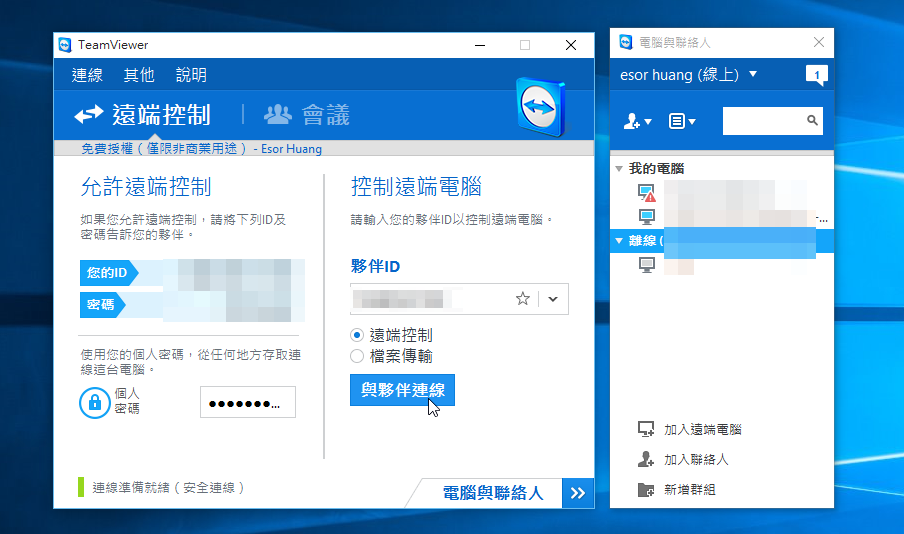The height and width of the screenshot is (534, 904).
Task: Click the 允許遠端控制 heading
Action: tap(146, 187)
